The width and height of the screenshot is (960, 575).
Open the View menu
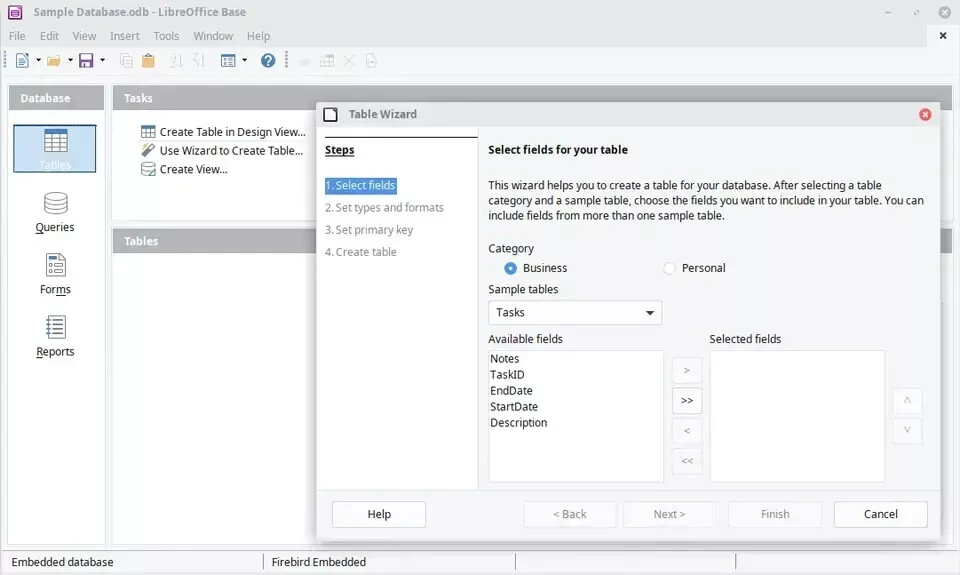point(84,36)
